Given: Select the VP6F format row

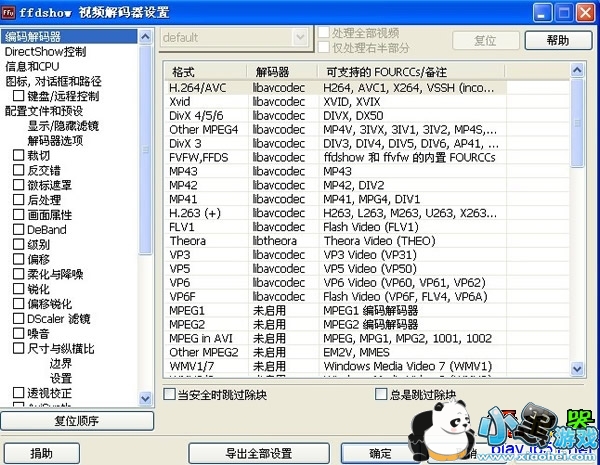Looking at the screenshot, I should 336,297.
